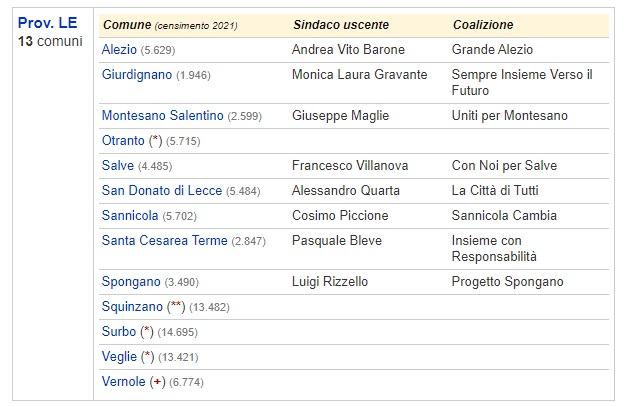Viewport: 640px width, 407px height.
Task: Click the asterisk note beside Surbo
Action: click(147, 331)
